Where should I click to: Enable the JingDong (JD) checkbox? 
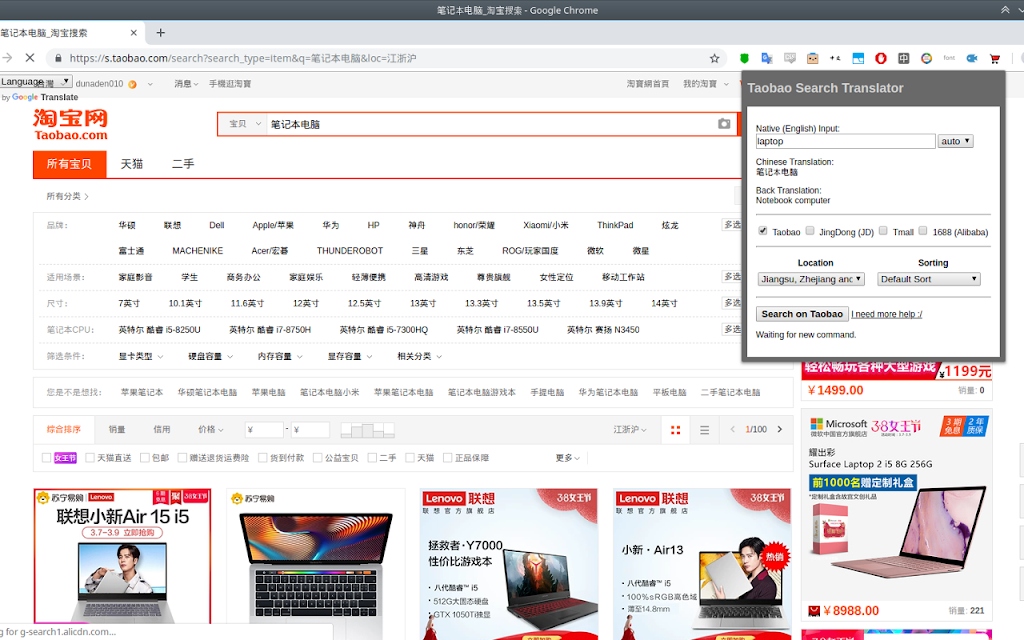pyautogui.click(x=810, y=231)
